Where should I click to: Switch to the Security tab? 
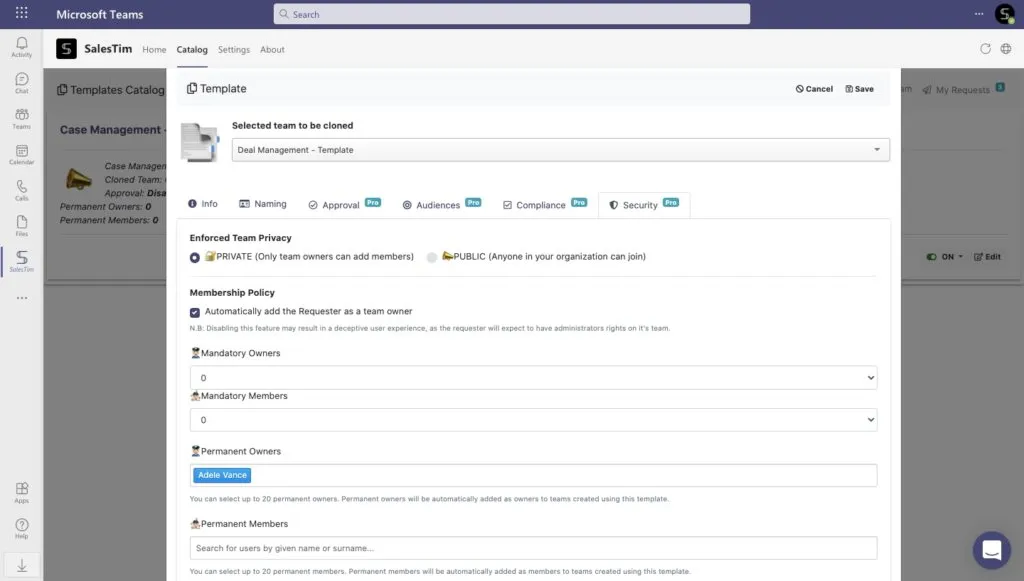(x=644, y=204)
